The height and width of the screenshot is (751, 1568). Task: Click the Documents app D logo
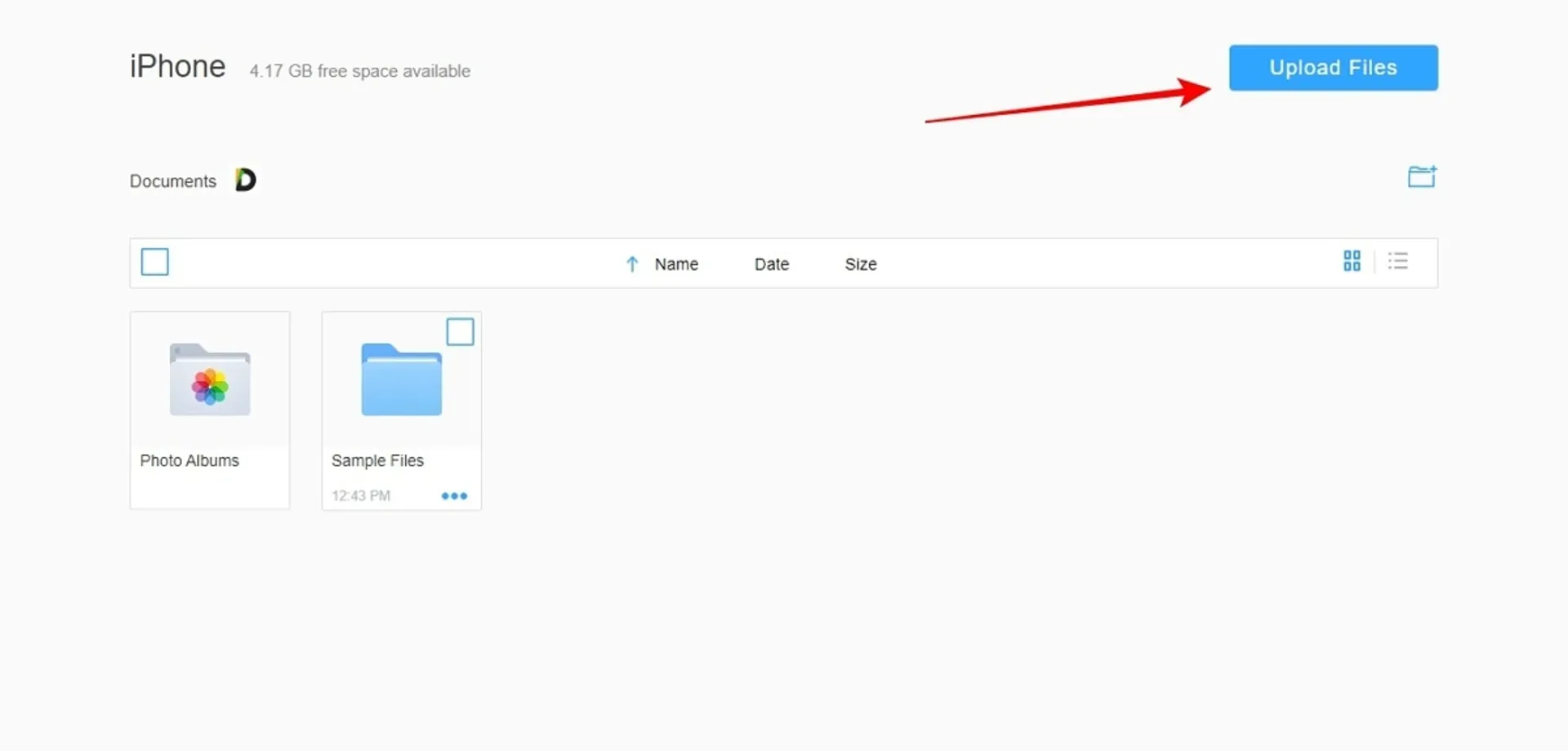(x=246, y=180)
